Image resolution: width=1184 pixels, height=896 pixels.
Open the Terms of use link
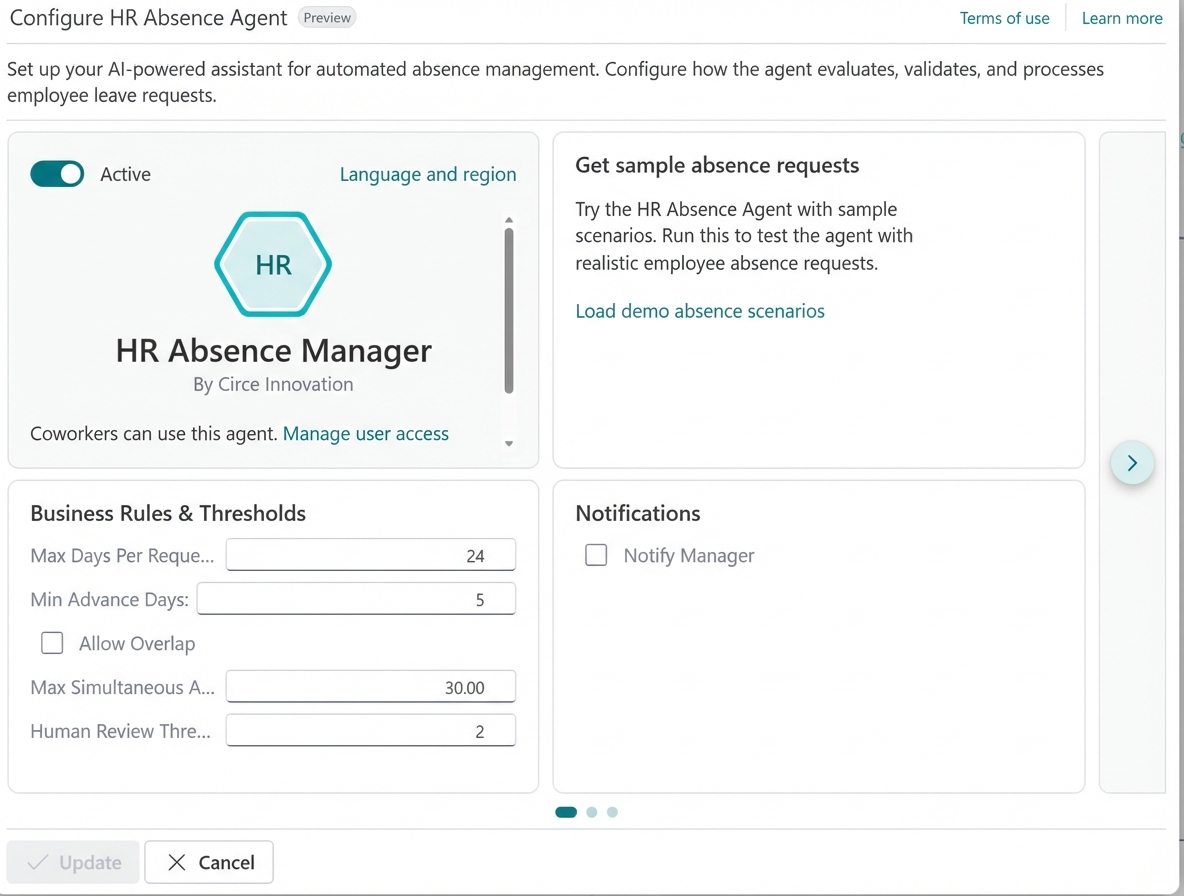pos(1004,18)
